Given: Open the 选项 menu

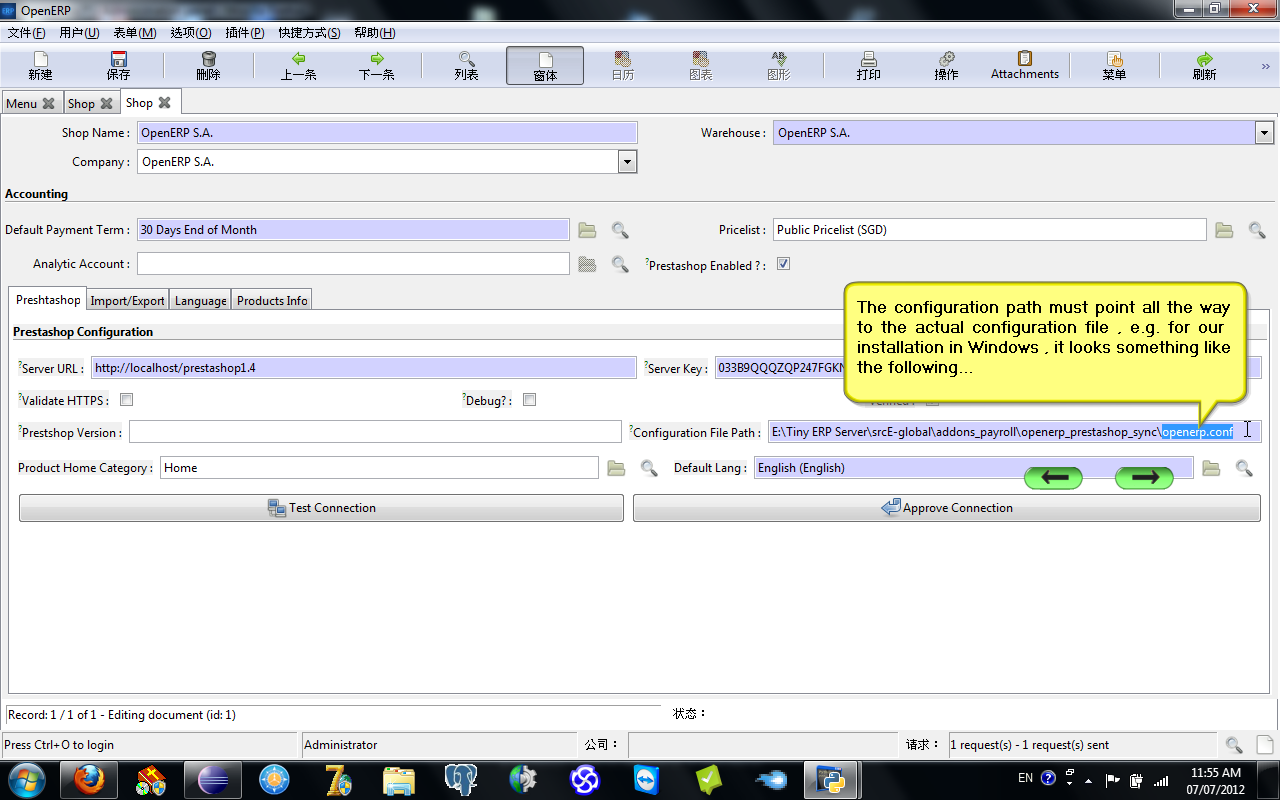Looking at the screenshot, I should 190,33.
